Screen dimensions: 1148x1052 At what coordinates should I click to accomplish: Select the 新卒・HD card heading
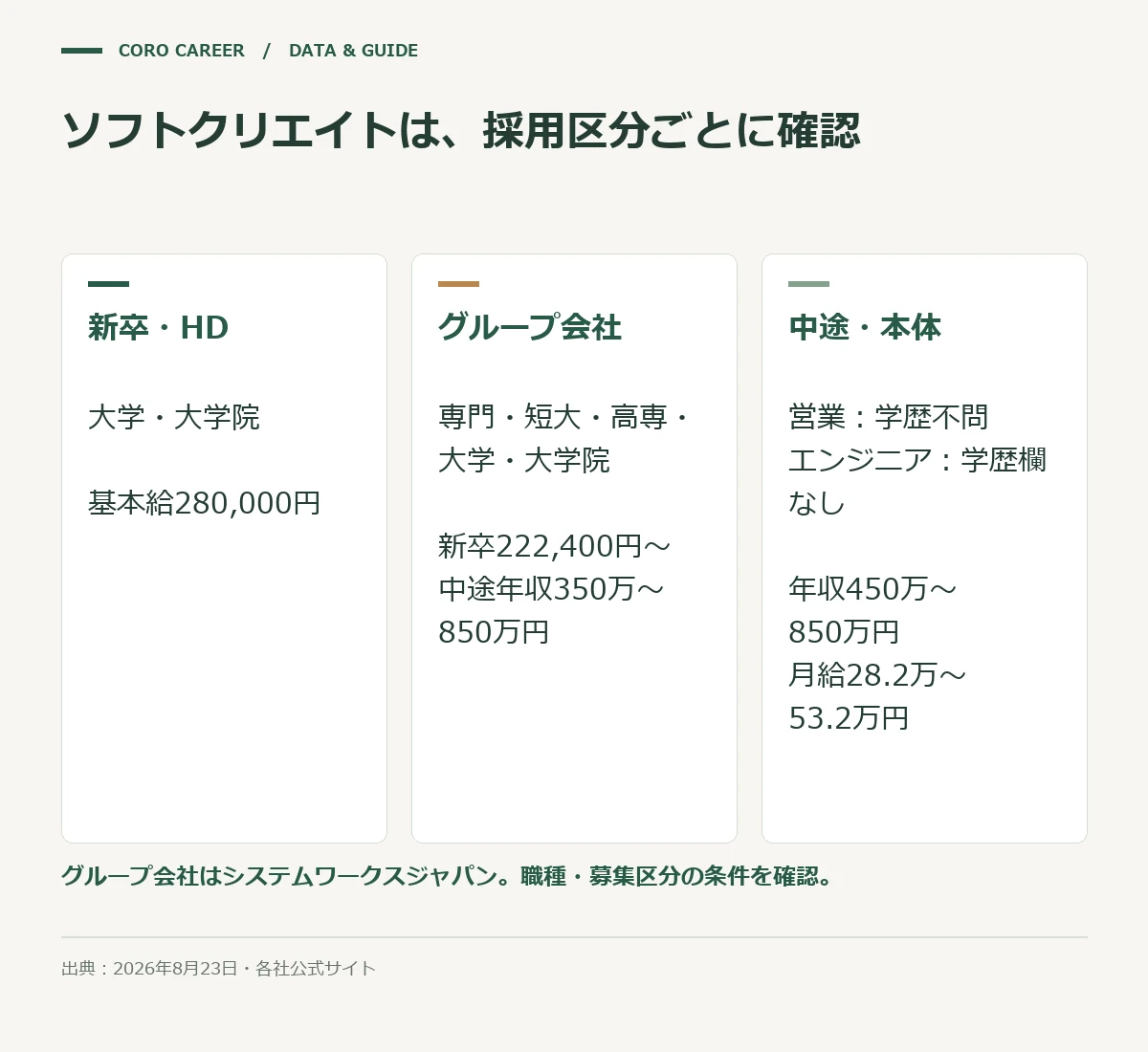point(159,328)
